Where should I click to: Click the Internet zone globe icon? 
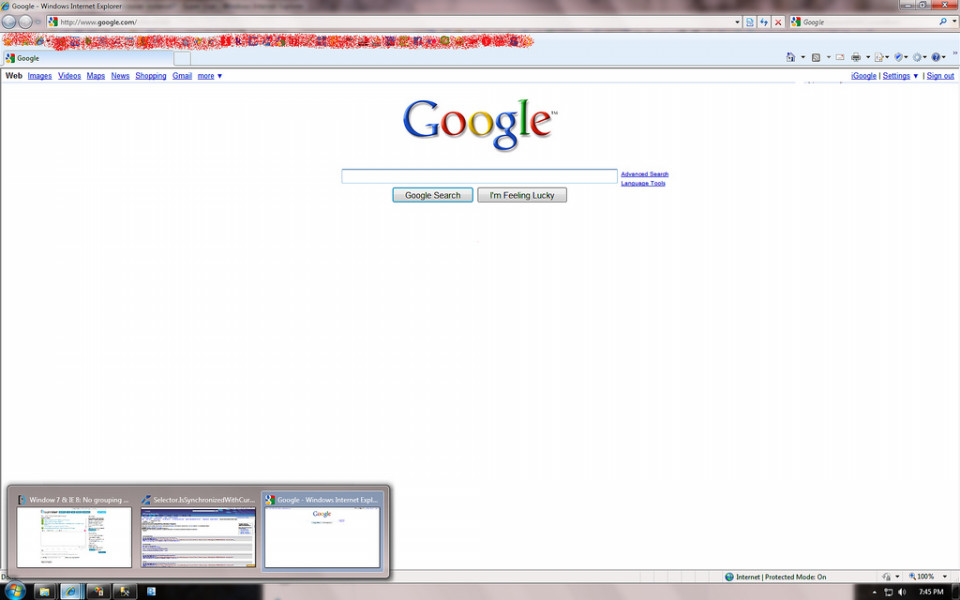click(x=729, y=577)
